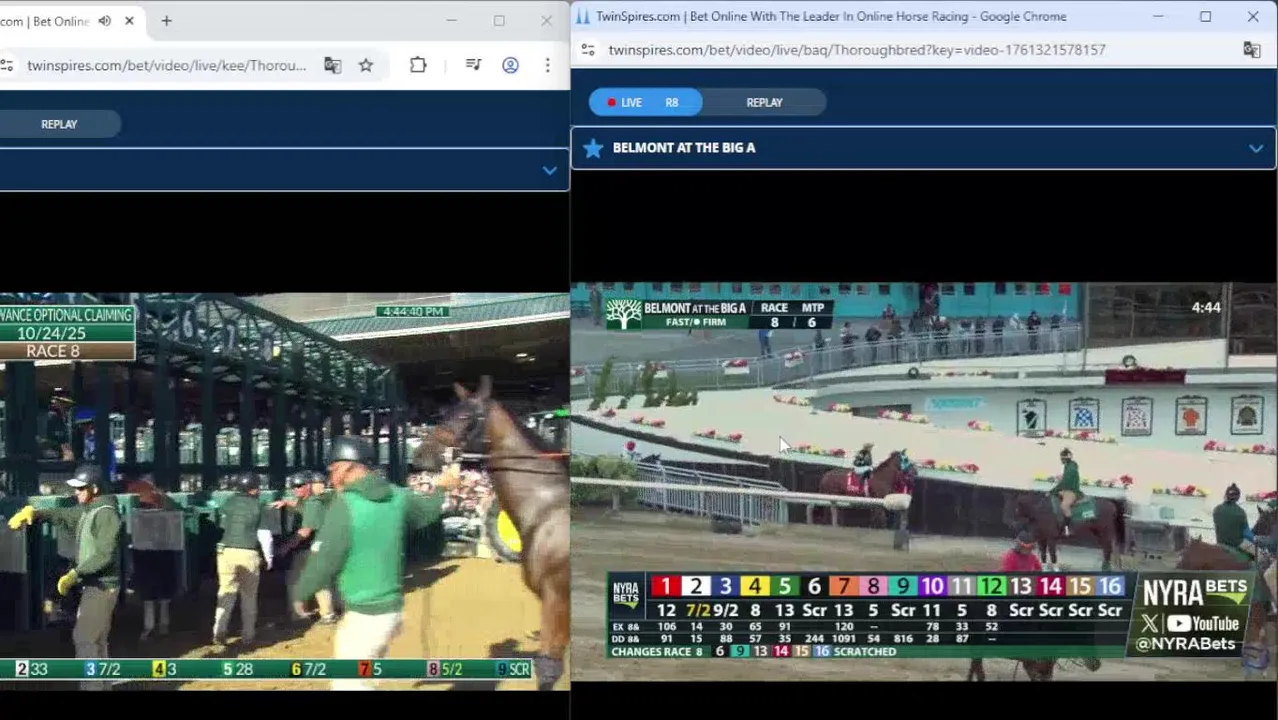This screenshot has height=720, width=1278.
Task: Mute the audio icon on left Chrome tab
Action: [104, 21]
